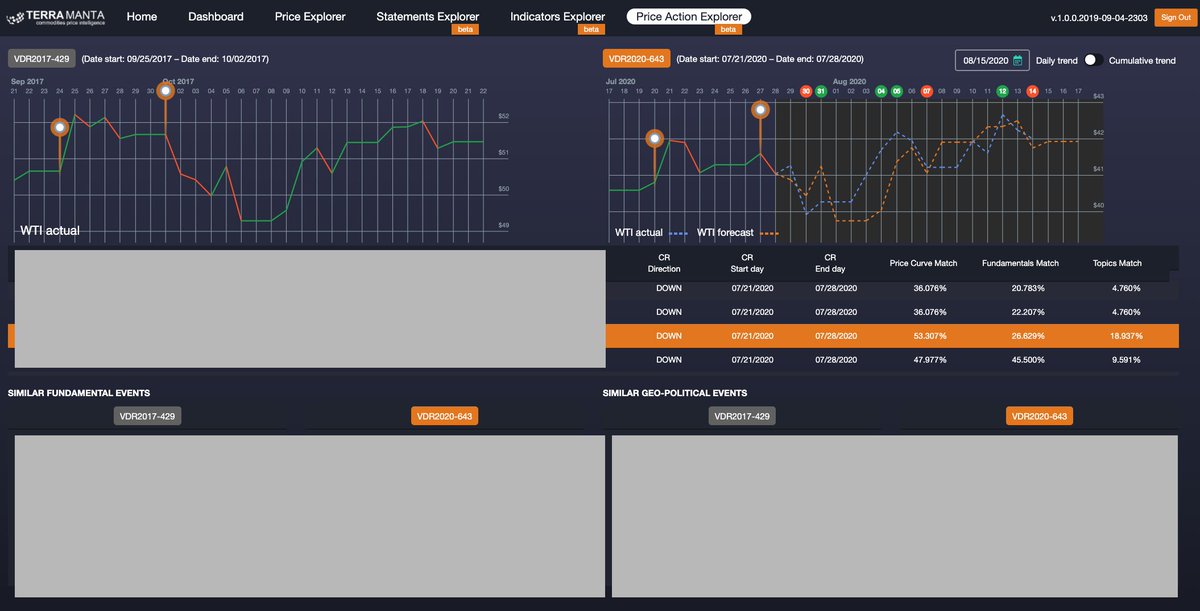The height and width of the screenshot is (611, 1200).
Task: Open the Dashboard page
Action: click(x=216, y=17)
